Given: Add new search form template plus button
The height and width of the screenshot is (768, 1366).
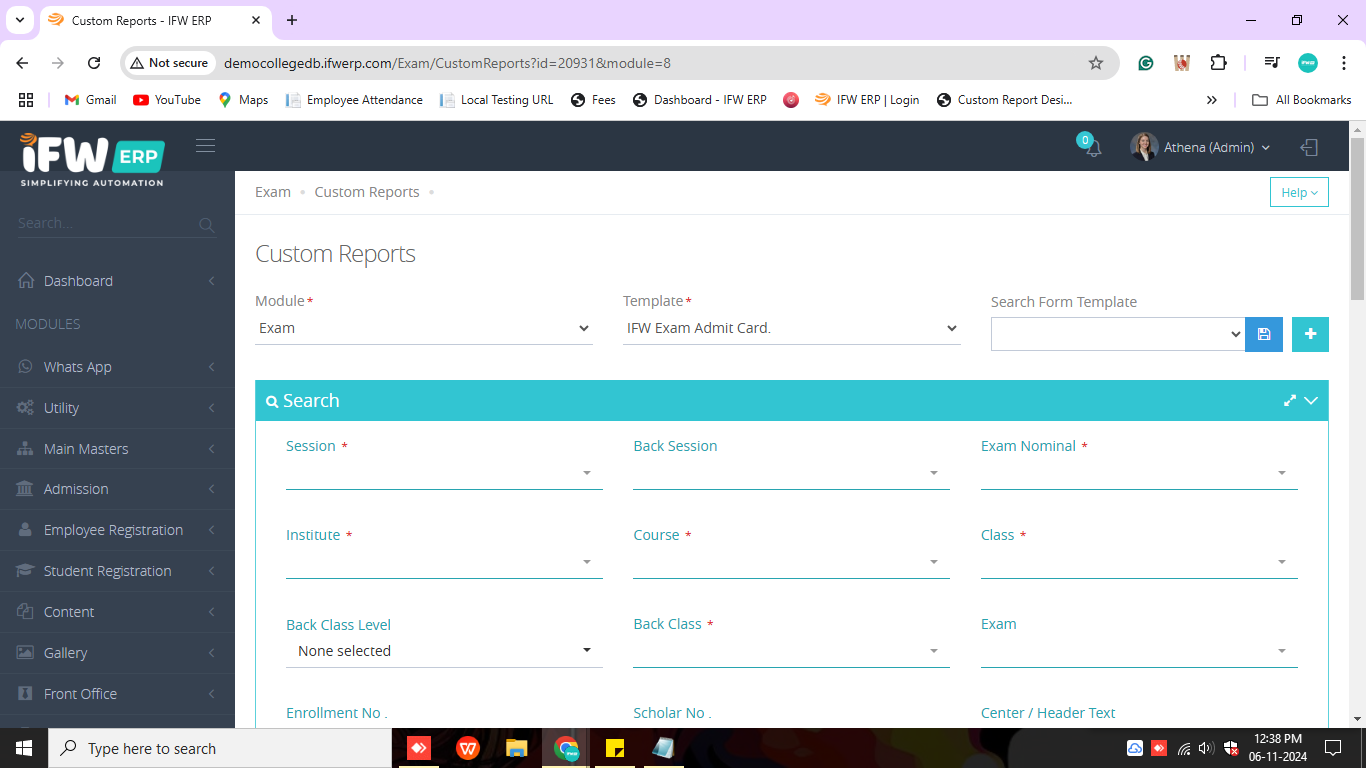Looking at the screenshot, I should click(1310, 334).
